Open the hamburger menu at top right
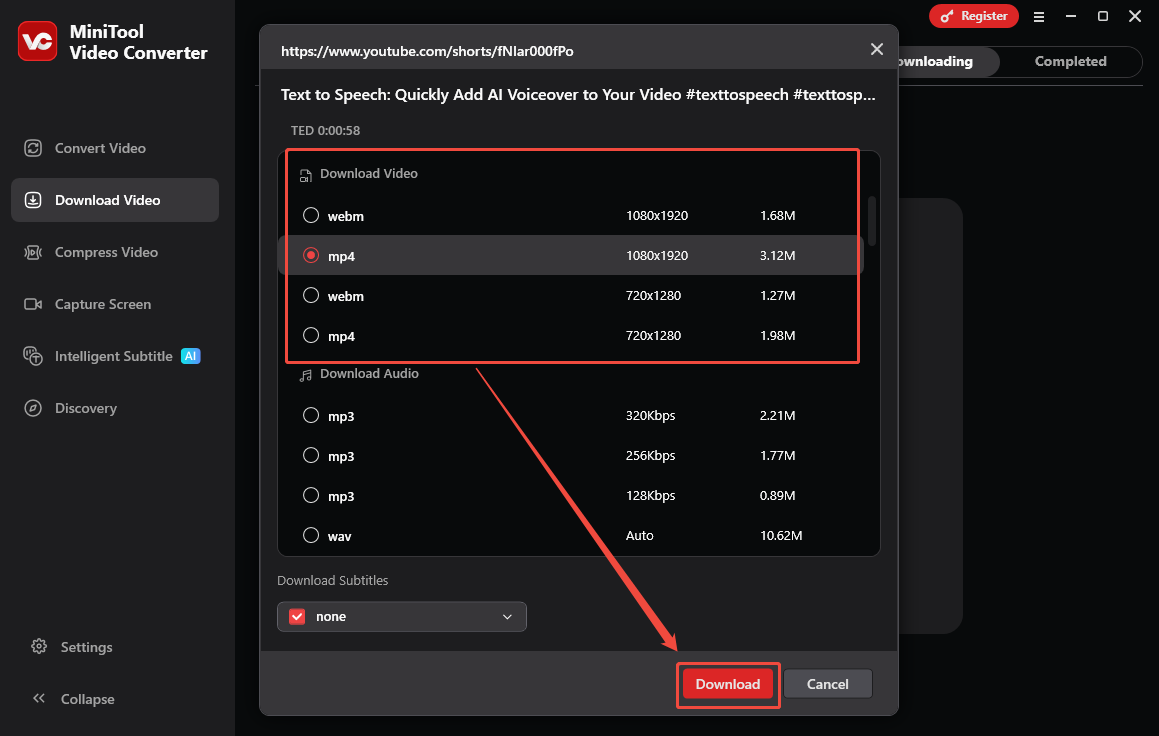 [x=1039, y=16]
